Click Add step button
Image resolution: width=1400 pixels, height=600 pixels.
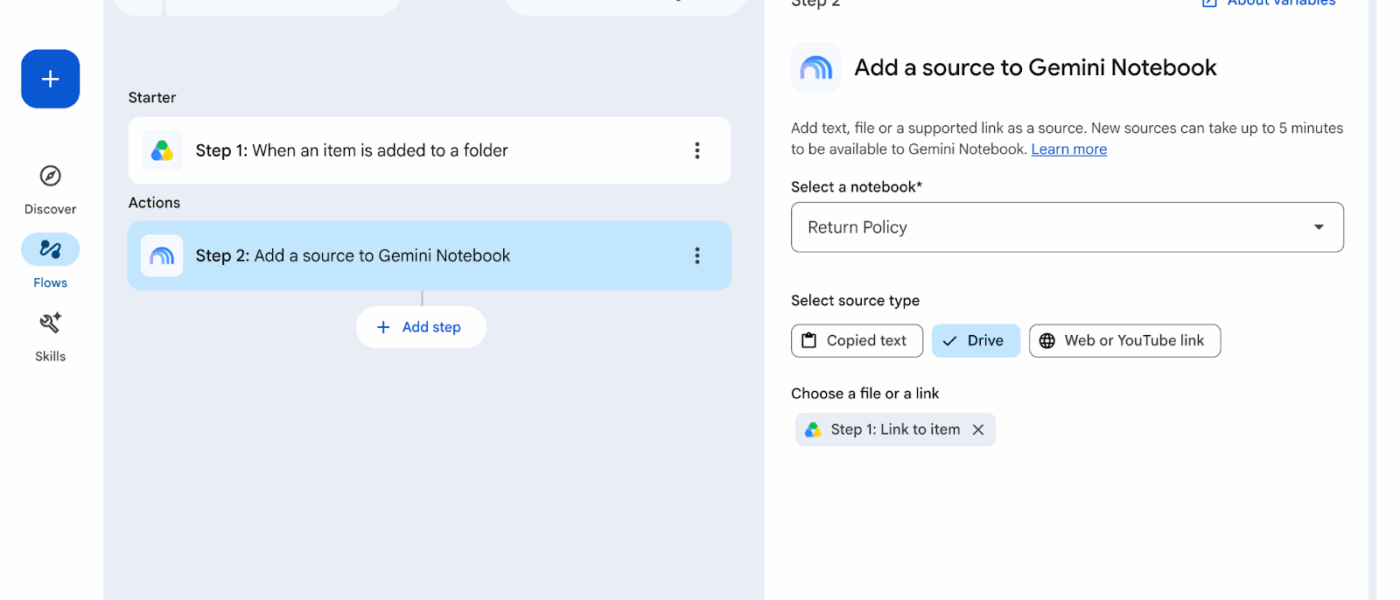(x=421, y=327)
